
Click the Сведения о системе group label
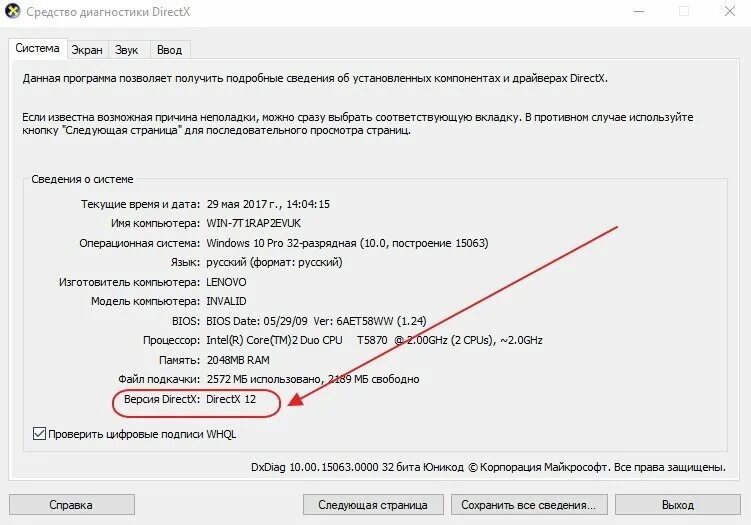(82, 179)
